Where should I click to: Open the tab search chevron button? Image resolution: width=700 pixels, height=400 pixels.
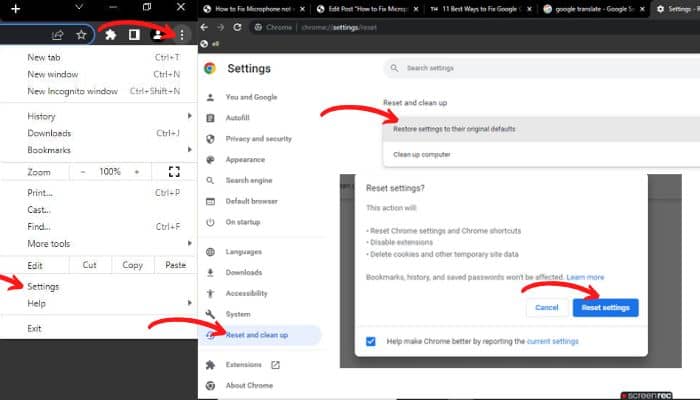(79, 7)
